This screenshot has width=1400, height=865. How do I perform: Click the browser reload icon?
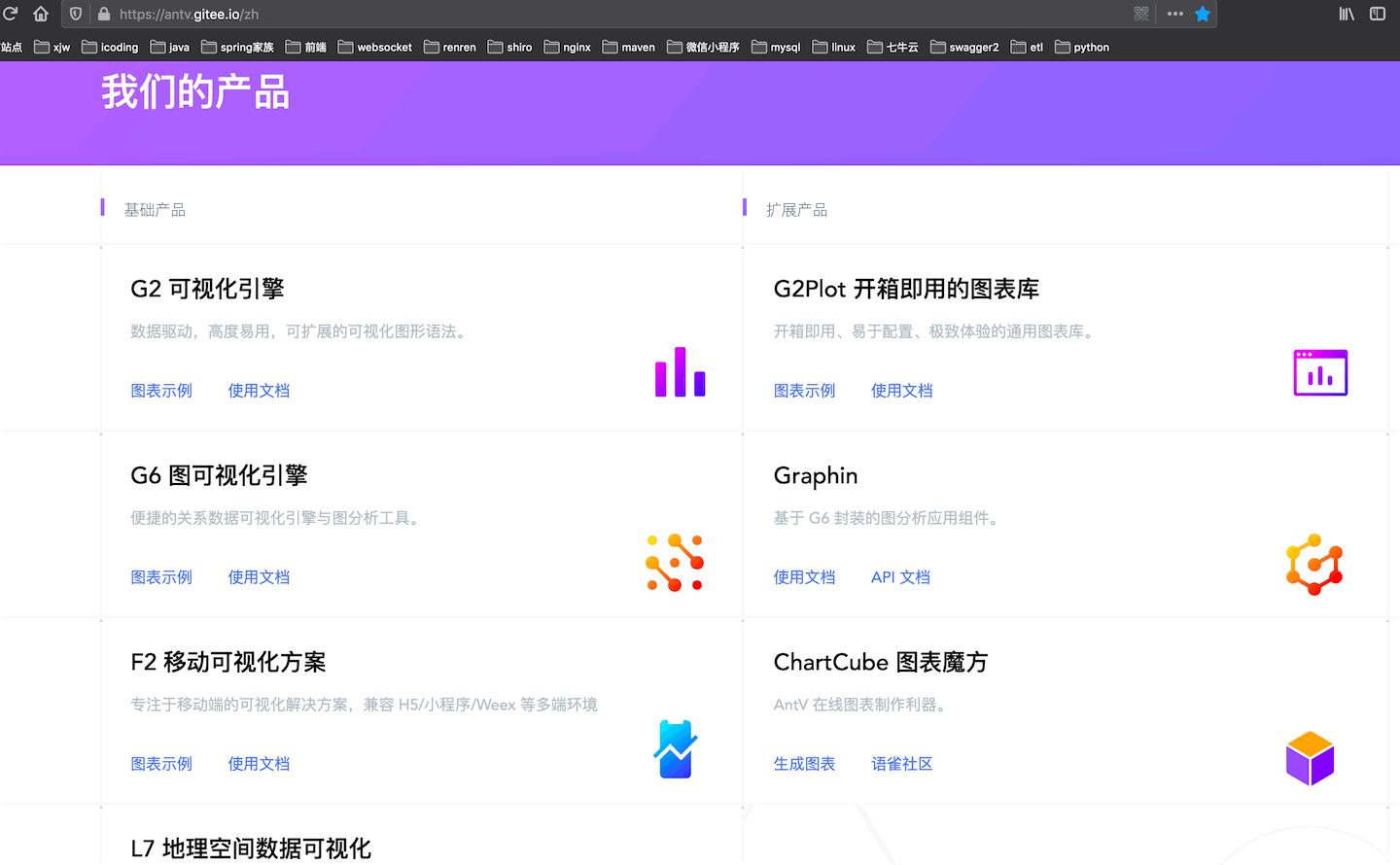pyautogui.click(x=11, y=14)
